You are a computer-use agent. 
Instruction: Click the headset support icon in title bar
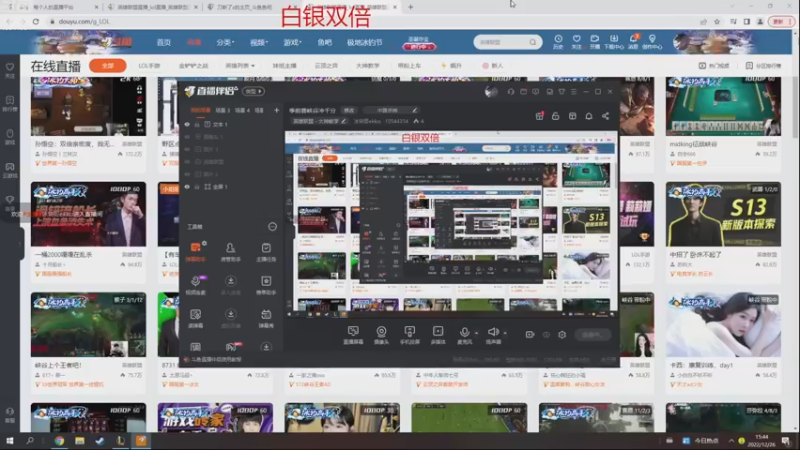[511, 92]
